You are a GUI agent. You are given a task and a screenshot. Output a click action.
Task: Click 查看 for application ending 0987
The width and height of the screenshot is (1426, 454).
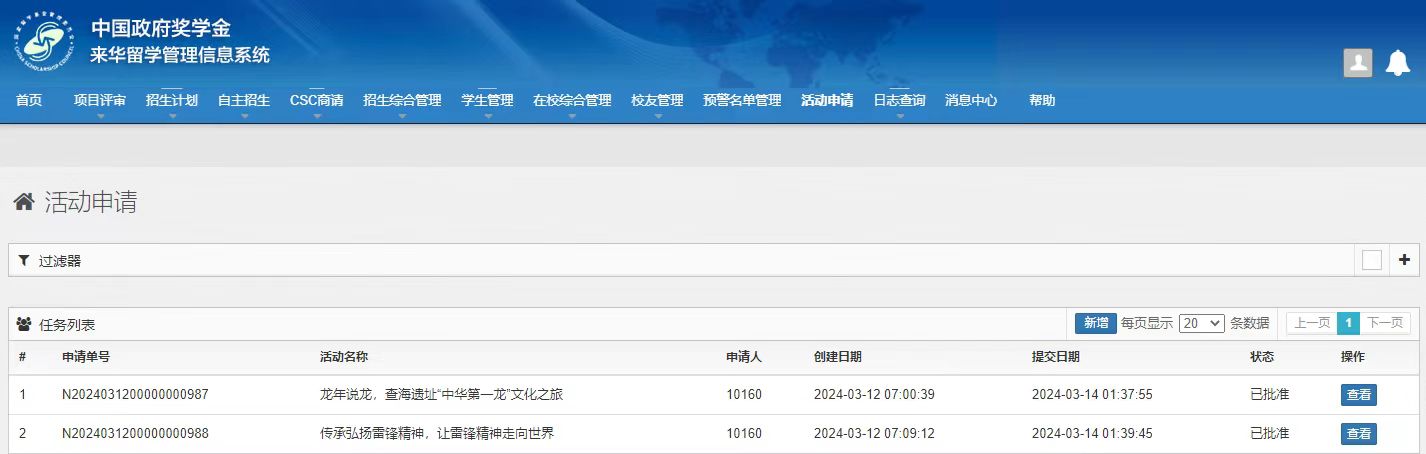click(x=1358, y=395)
